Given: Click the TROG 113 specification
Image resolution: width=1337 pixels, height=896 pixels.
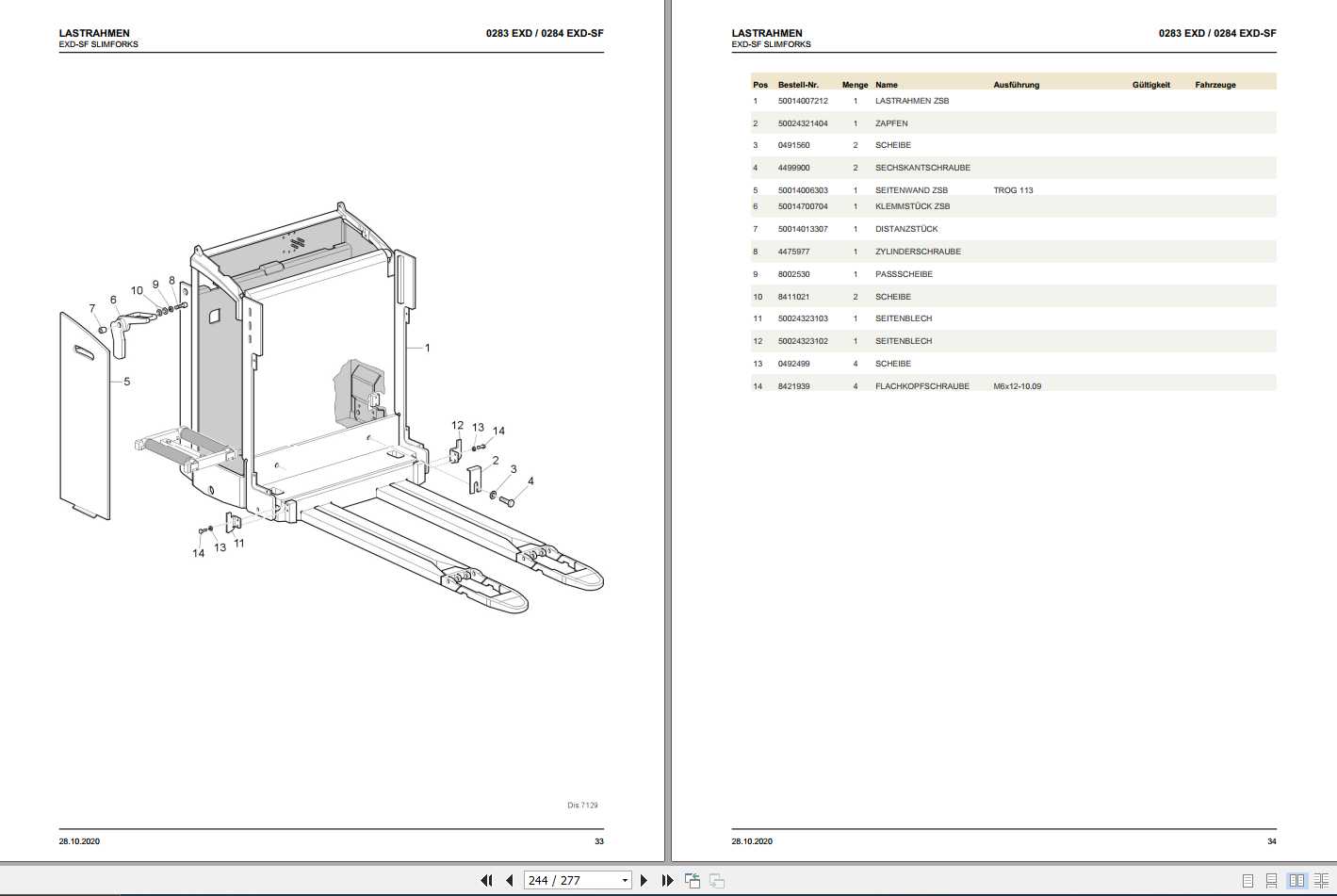Looking at the screenshot, I should pyautogui.click(x=1013, y=190).
